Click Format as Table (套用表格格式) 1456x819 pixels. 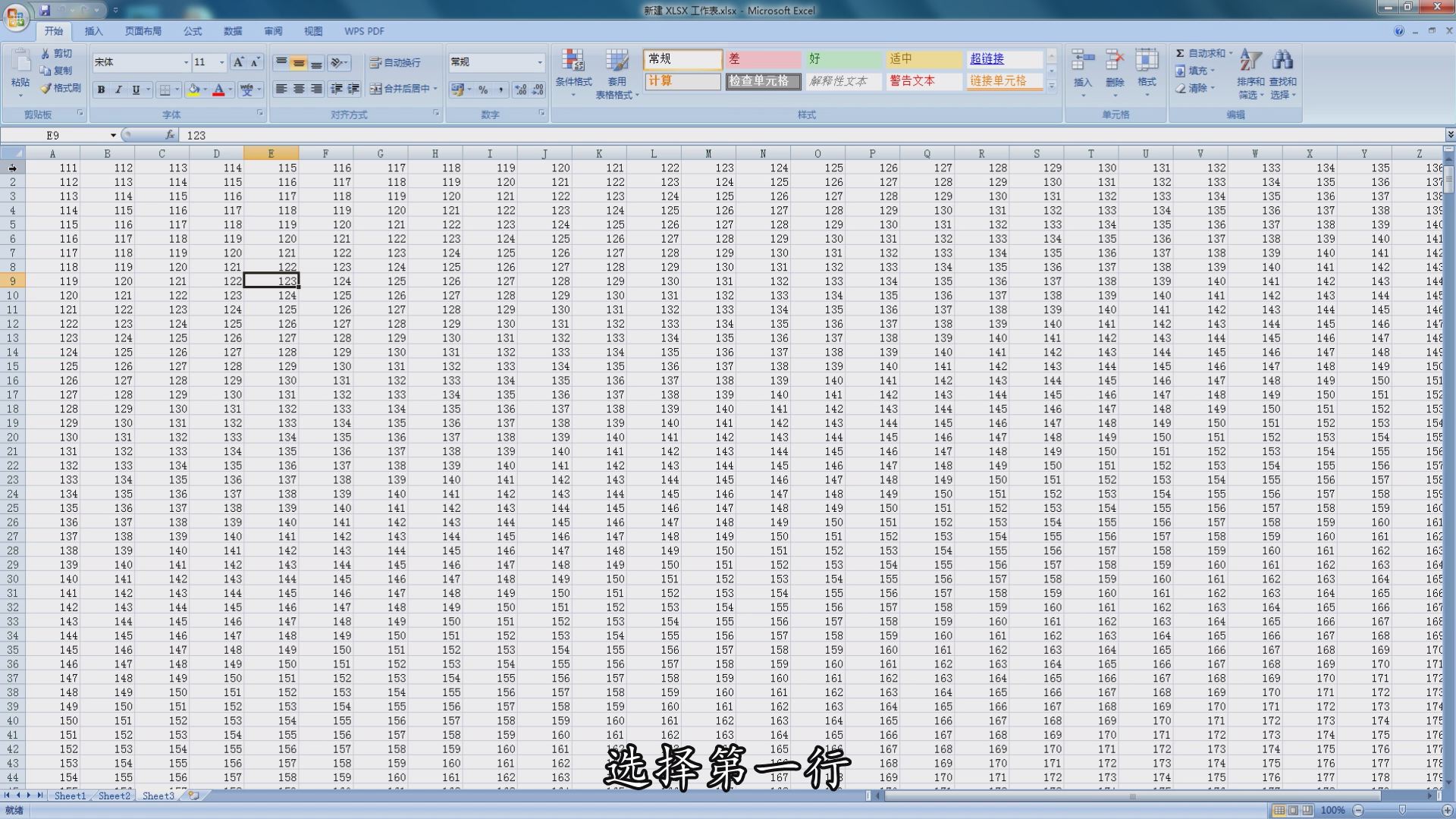(617, 74)
